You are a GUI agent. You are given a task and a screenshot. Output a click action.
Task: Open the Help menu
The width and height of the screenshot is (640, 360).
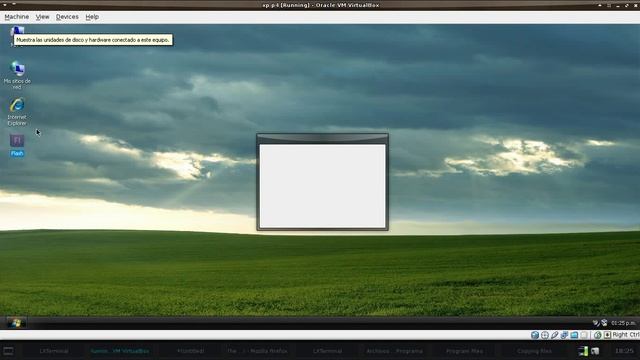click(92, 17)
